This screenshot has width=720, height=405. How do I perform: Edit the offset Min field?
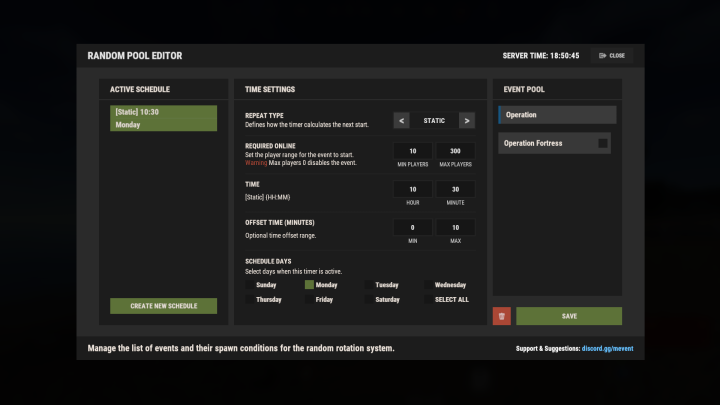(x=412, y=227)
